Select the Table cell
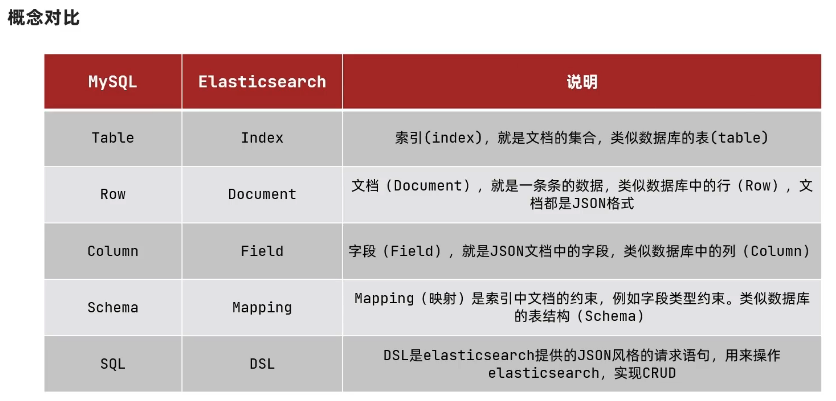836x401 pixels. [x=112, y=138]
